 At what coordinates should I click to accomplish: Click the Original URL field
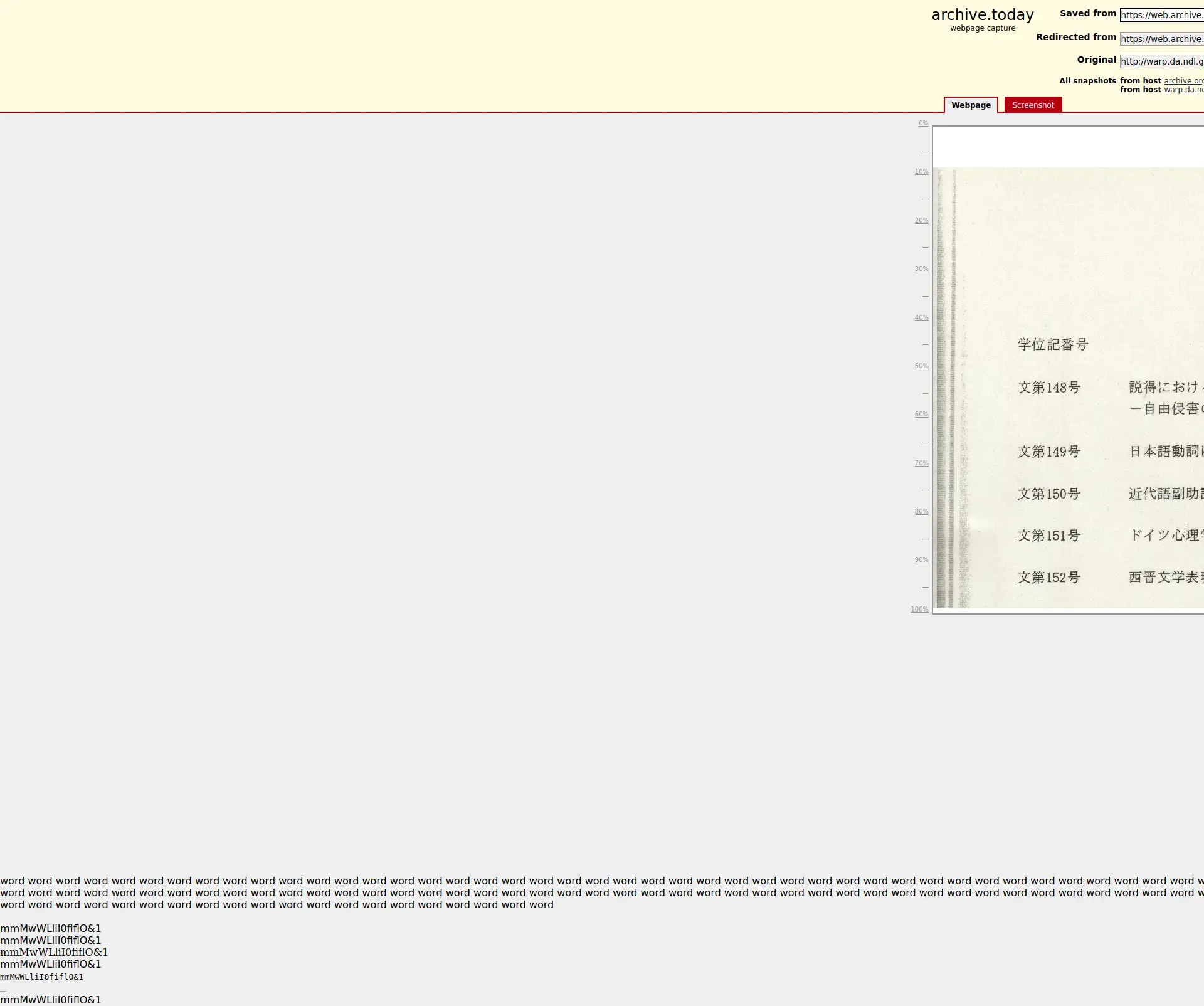tap(1161, 61)
